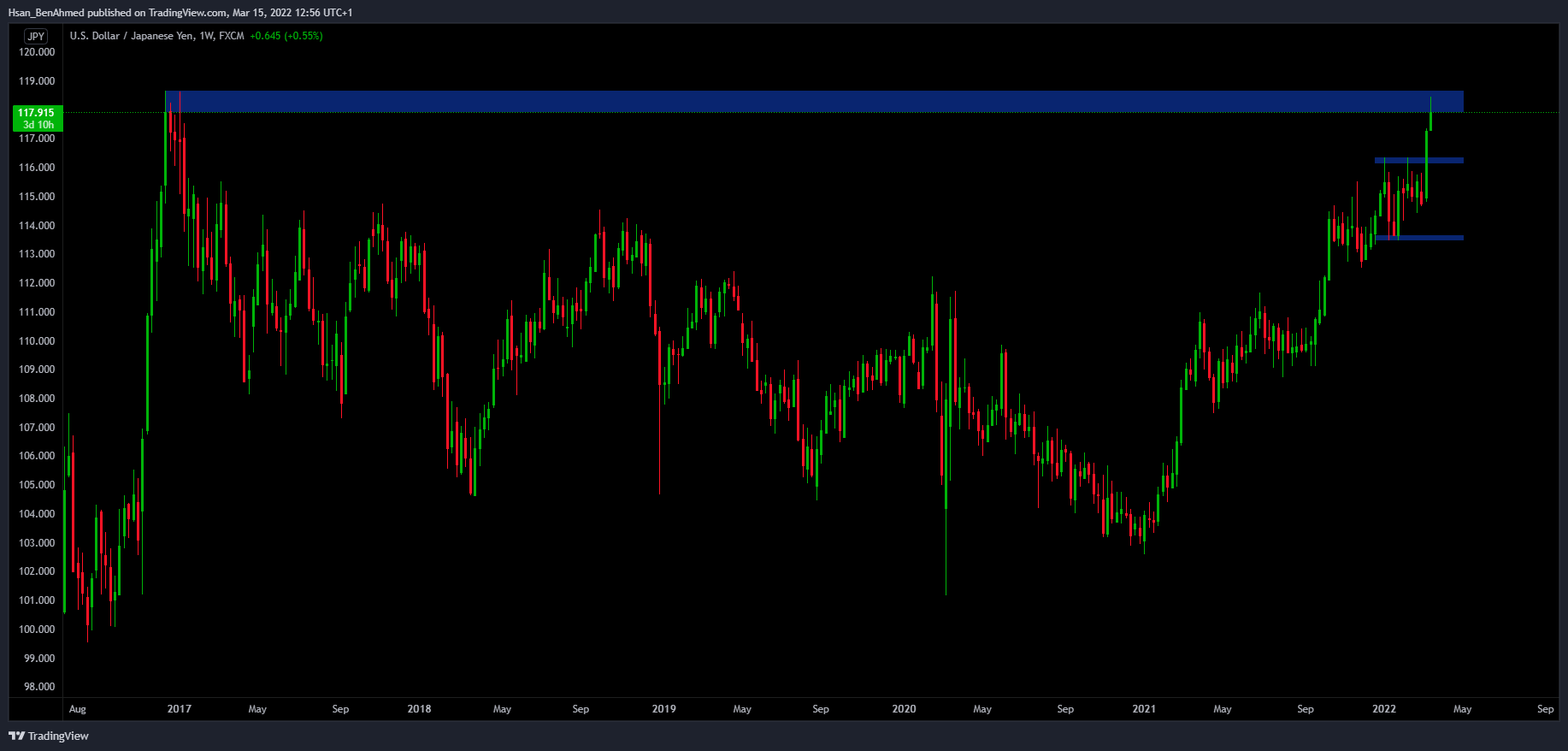Click the 2022 label on time axis
This screenshot has height=751, width=1568.
(x=1384, y=709)
